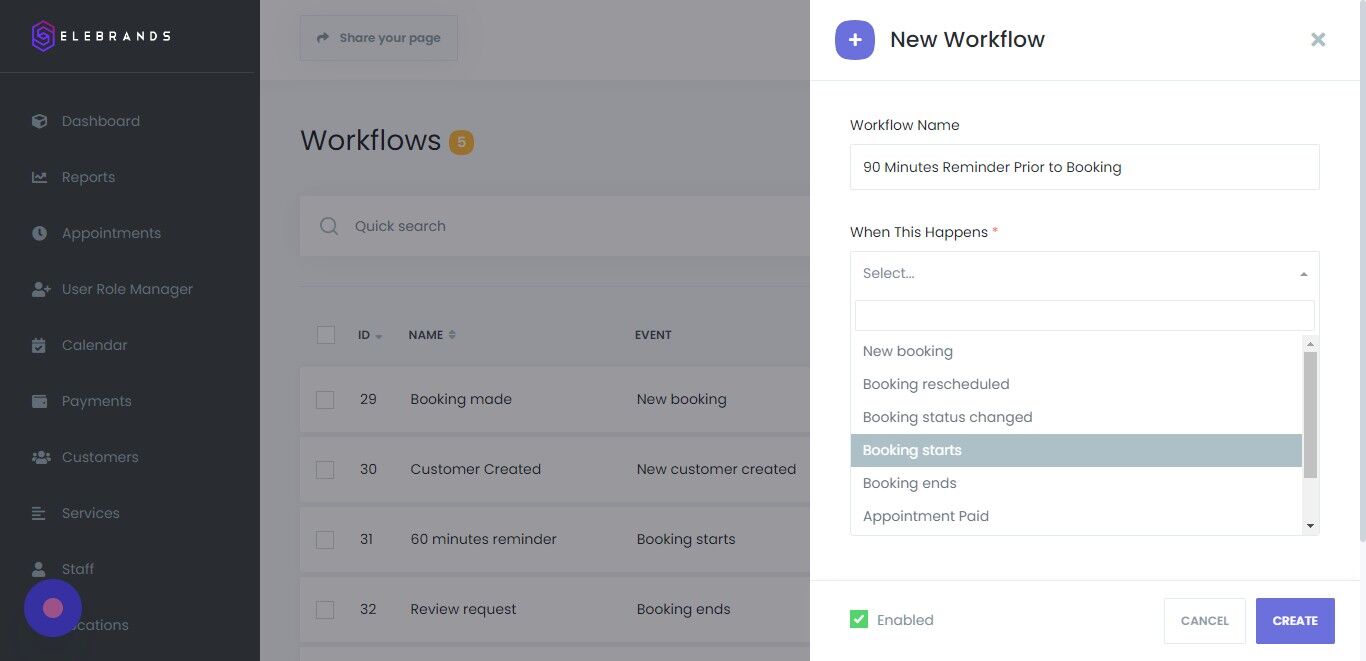The width and height of the screenshot is (1366, 661).
Task: Choose New booking from dropdown
Action: click(1076, 351)
